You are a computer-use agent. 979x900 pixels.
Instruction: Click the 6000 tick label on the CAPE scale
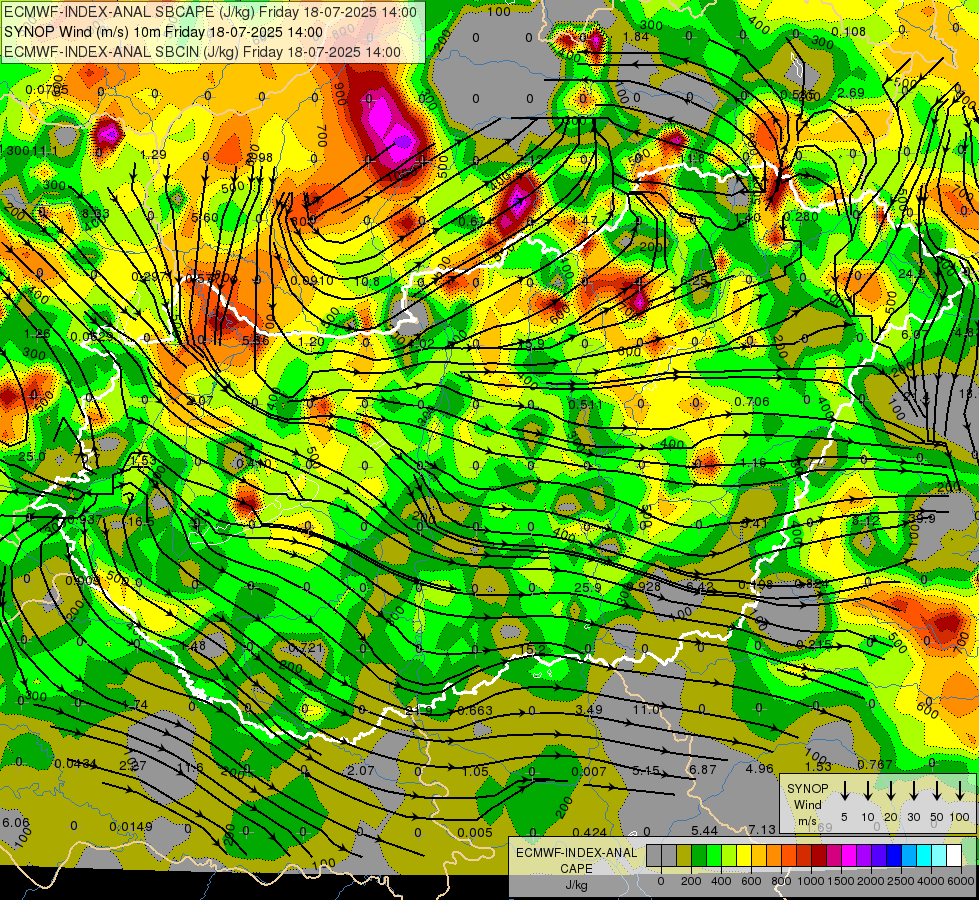click(x=961, y=881)
